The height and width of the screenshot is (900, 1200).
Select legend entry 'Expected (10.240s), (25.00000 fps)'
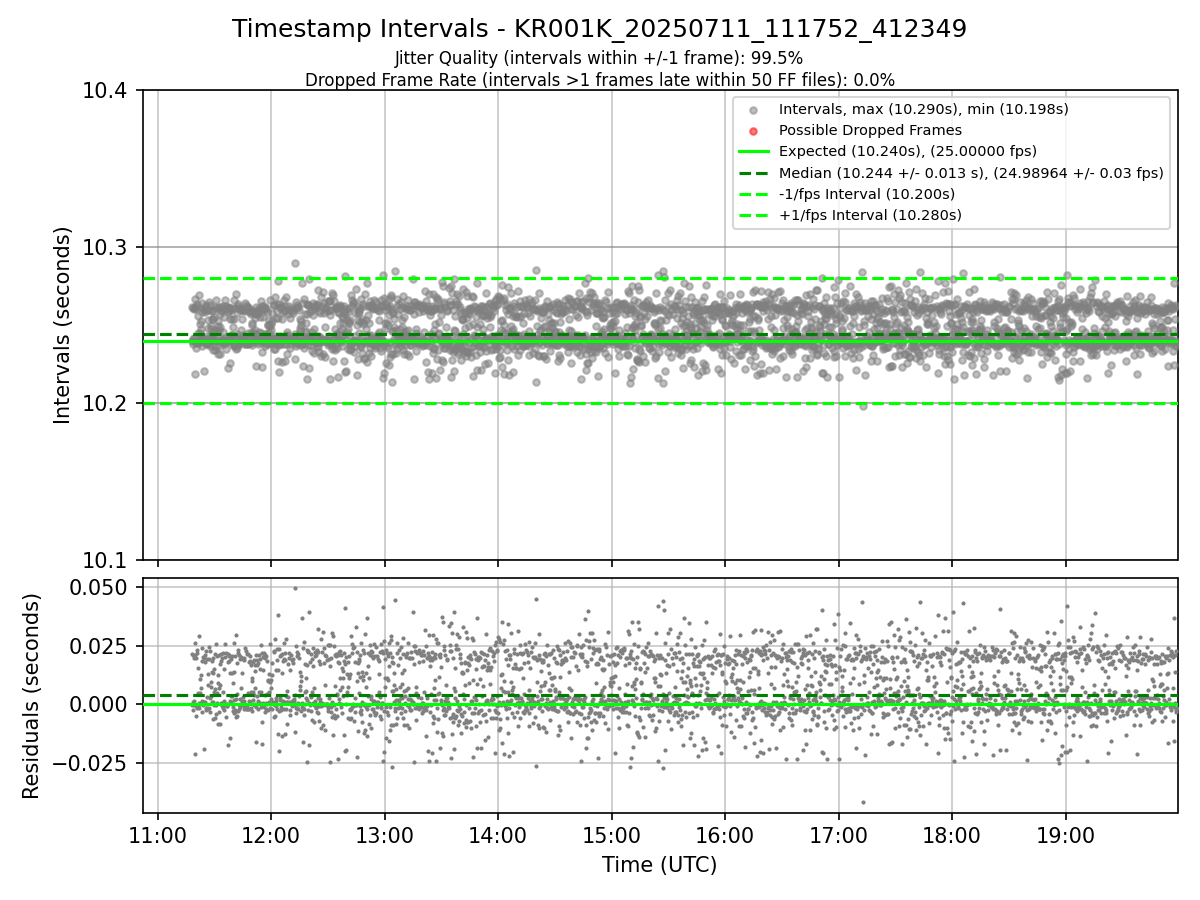point(908,151)
